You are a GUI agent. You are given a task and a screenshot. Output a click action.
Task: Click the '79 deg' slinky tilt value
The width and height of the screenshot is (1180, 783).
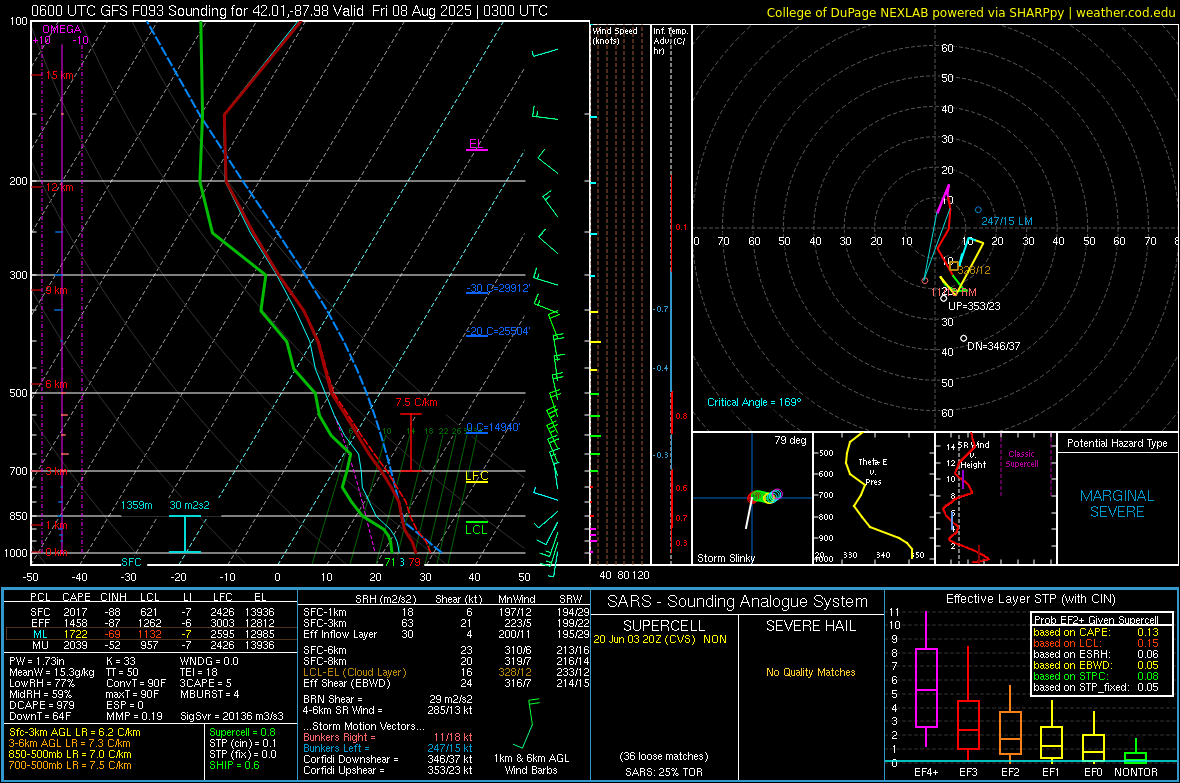click(790, 440)
